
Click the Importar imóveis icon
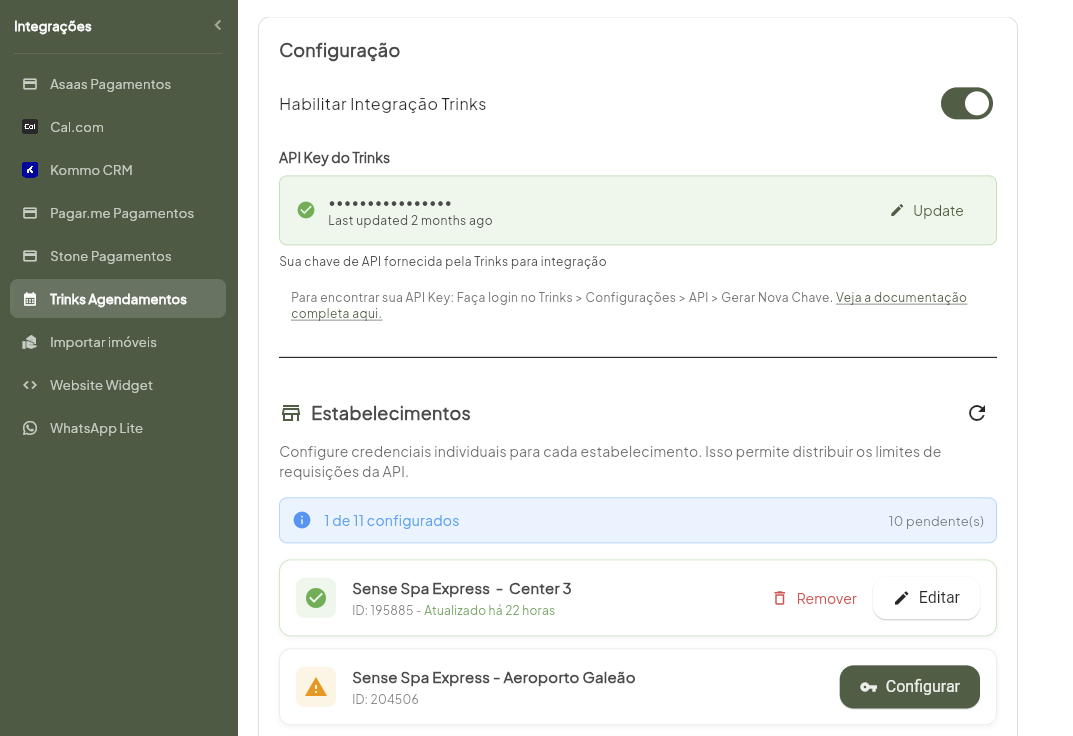click(x=30, y=342)
